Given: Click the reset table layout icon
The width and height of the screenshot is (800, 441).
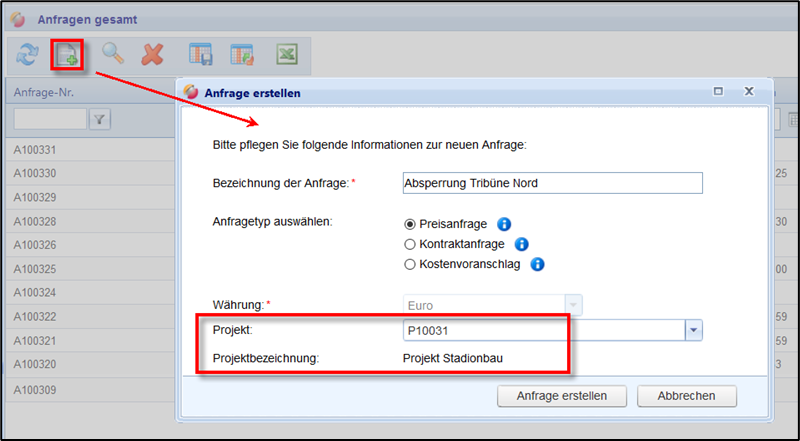Looking at the screenshot, I should [x=242, y=56].
